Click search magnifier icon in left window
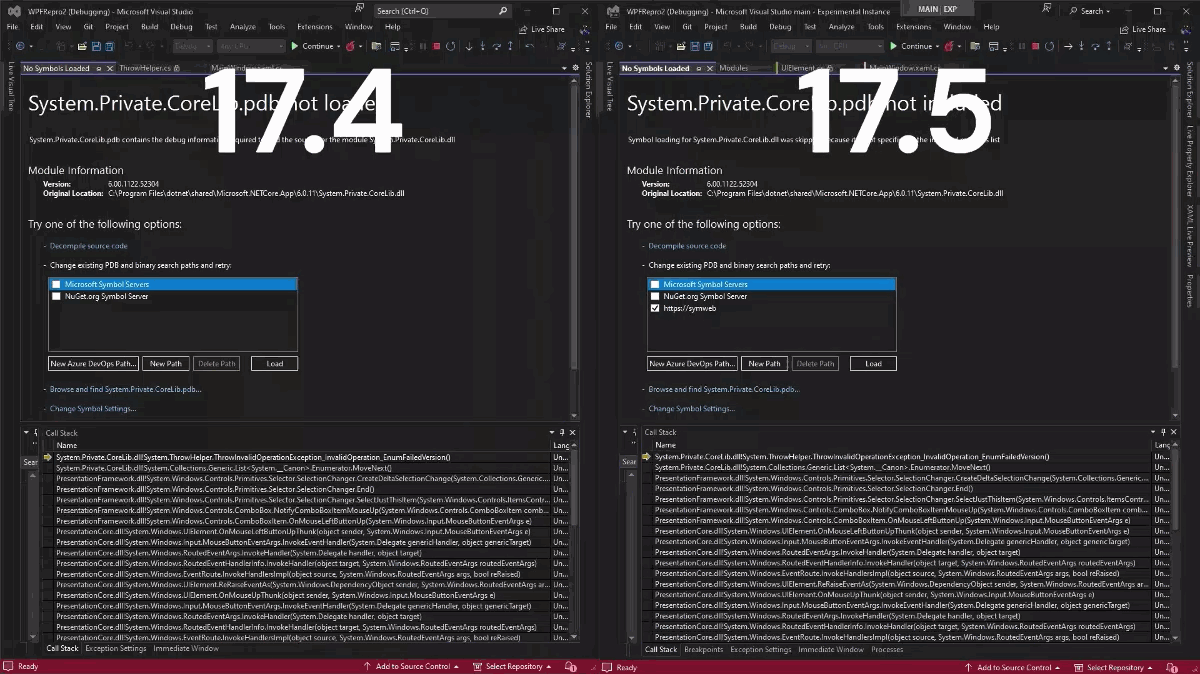Image resolution: width=1200 pixels, height=674 pixels. [503, 11]
